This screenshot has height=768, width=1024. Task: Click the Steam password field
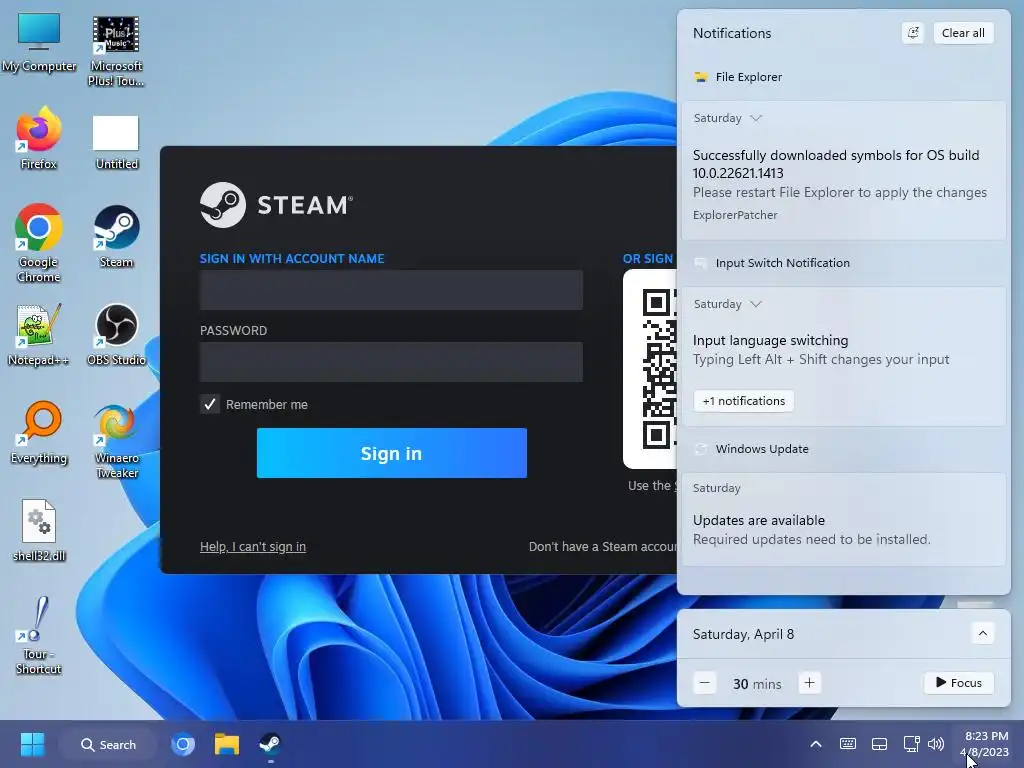point(391,362)
